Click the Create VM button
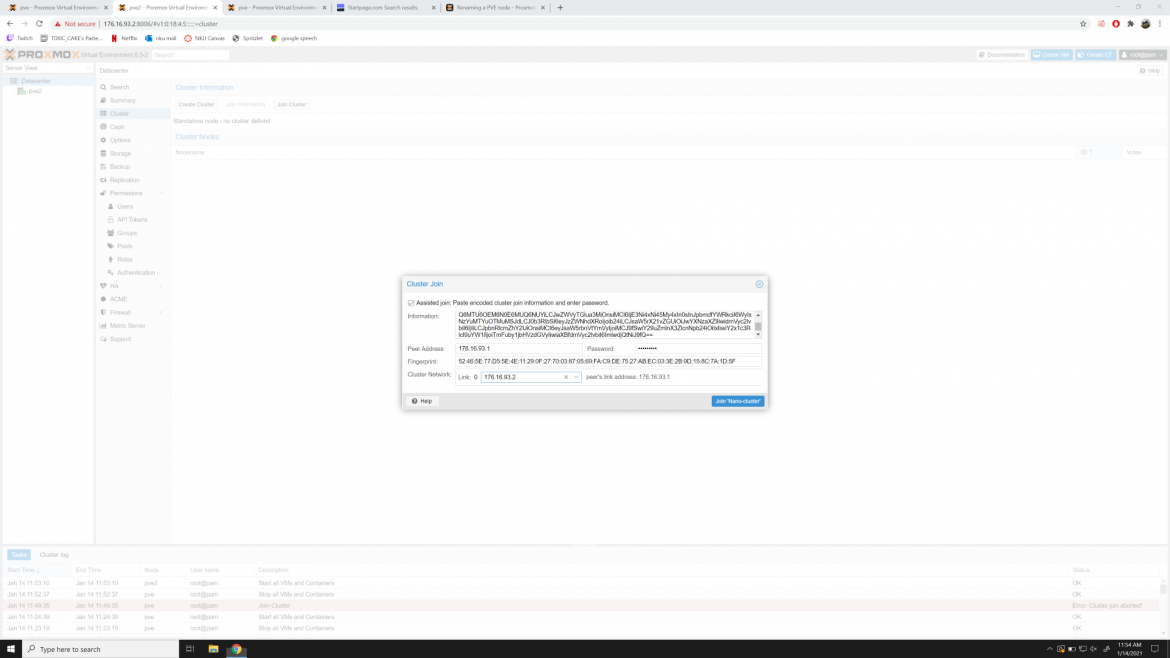This screenshot has height=658, width=1170. (x=1051, y=54)
